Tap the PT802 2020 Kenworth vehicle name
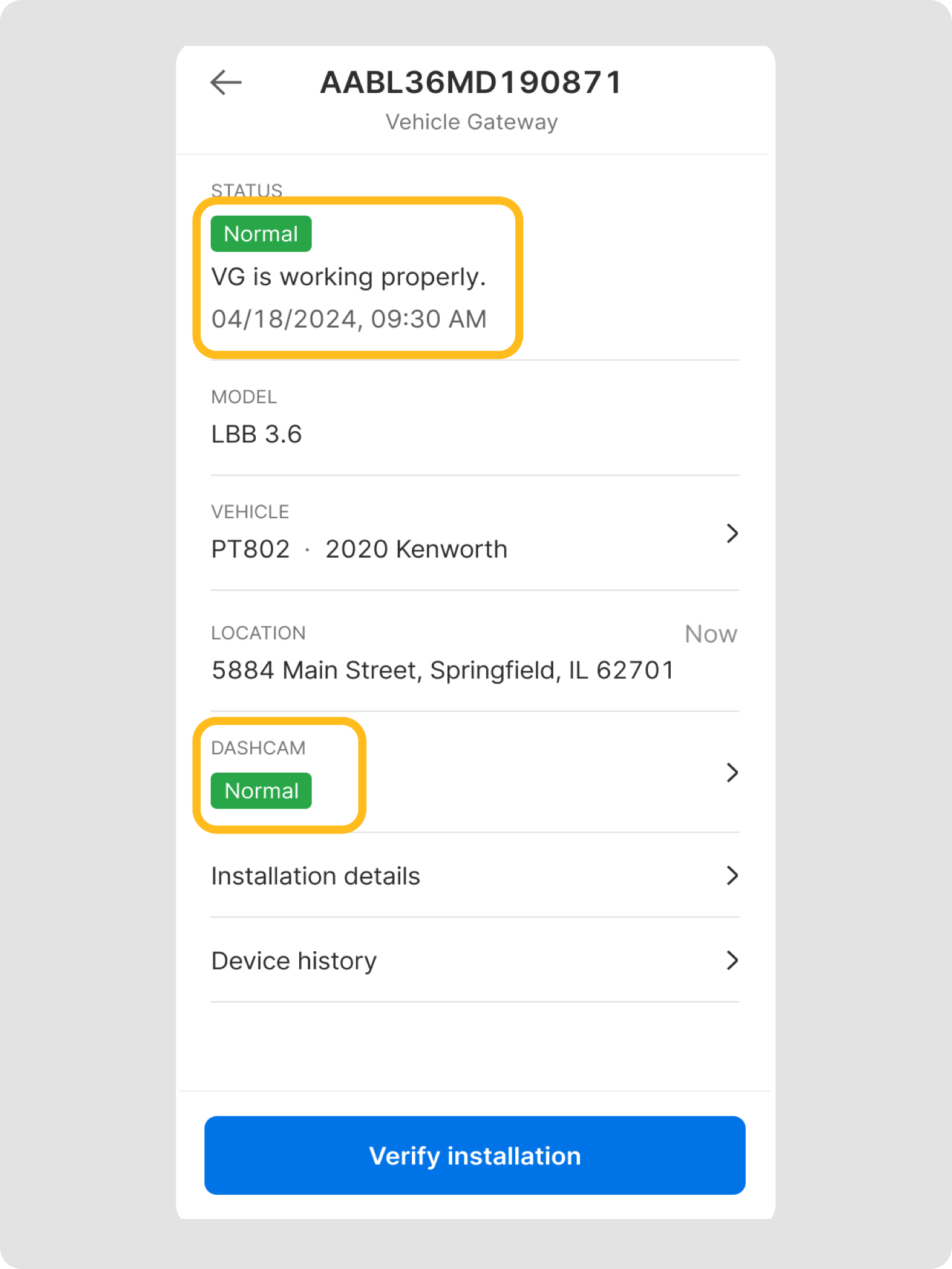The width and height of the screenshot is (952, 1269). point(359,550)
